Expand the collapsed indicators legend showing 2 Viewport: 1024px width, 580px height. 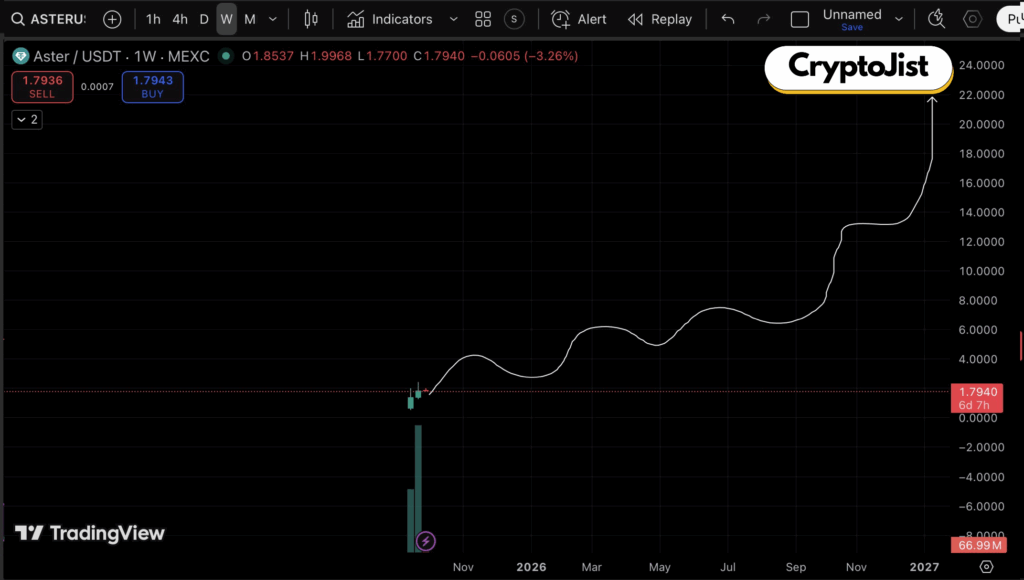[x=26, y=119]
